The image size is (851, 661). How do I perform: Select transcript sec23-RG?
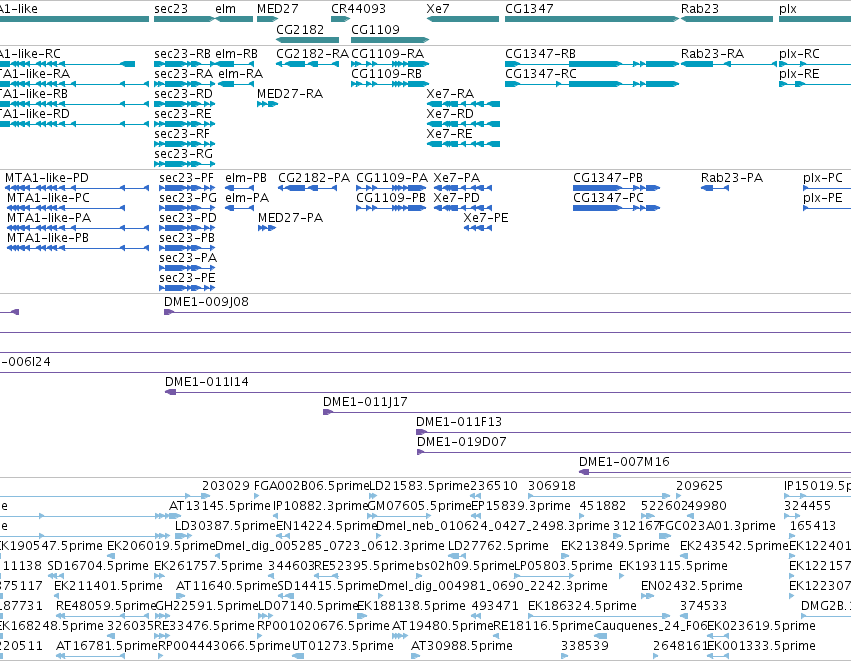(183, 154)
